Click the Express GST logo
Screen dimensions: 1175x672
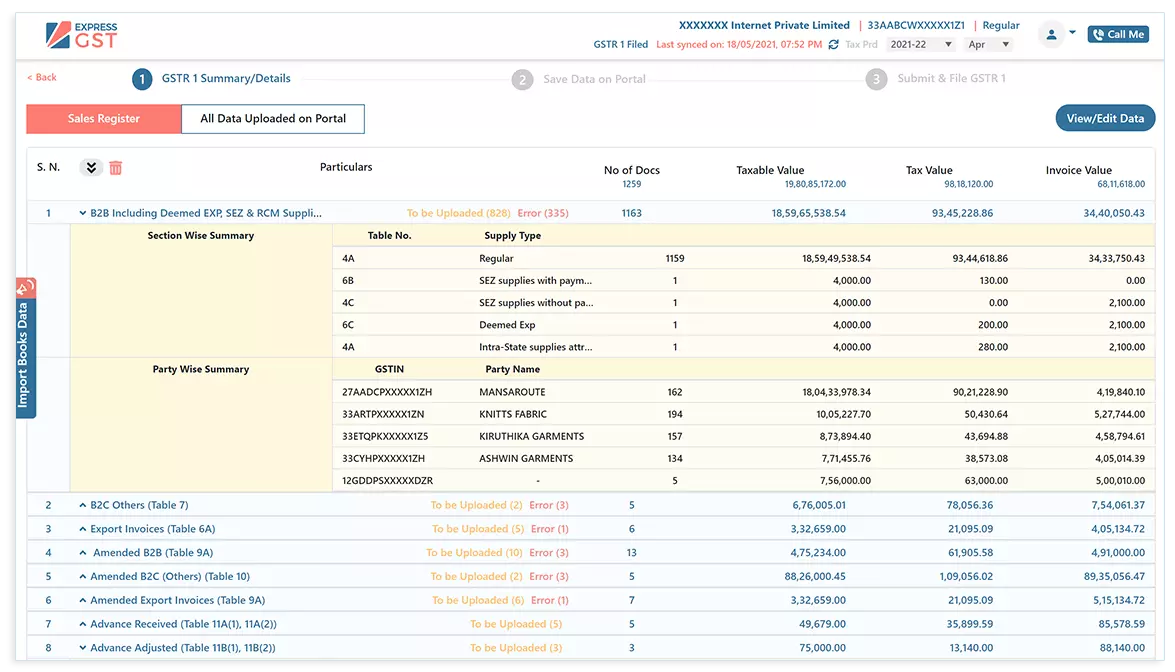pyautogui.click(x=82, y=35)
